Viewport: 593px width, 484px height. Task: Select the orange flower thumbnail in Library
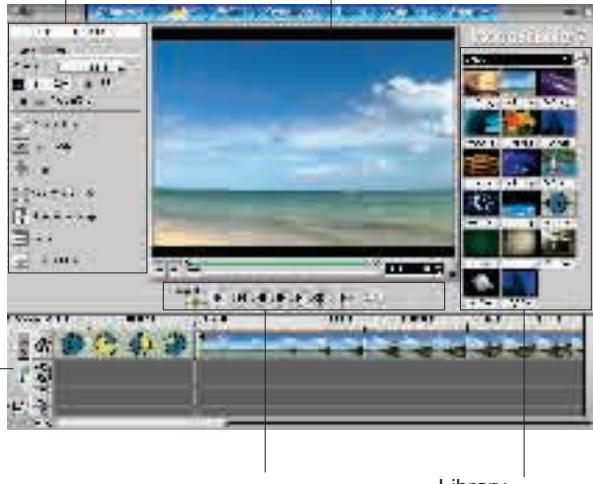520,123
